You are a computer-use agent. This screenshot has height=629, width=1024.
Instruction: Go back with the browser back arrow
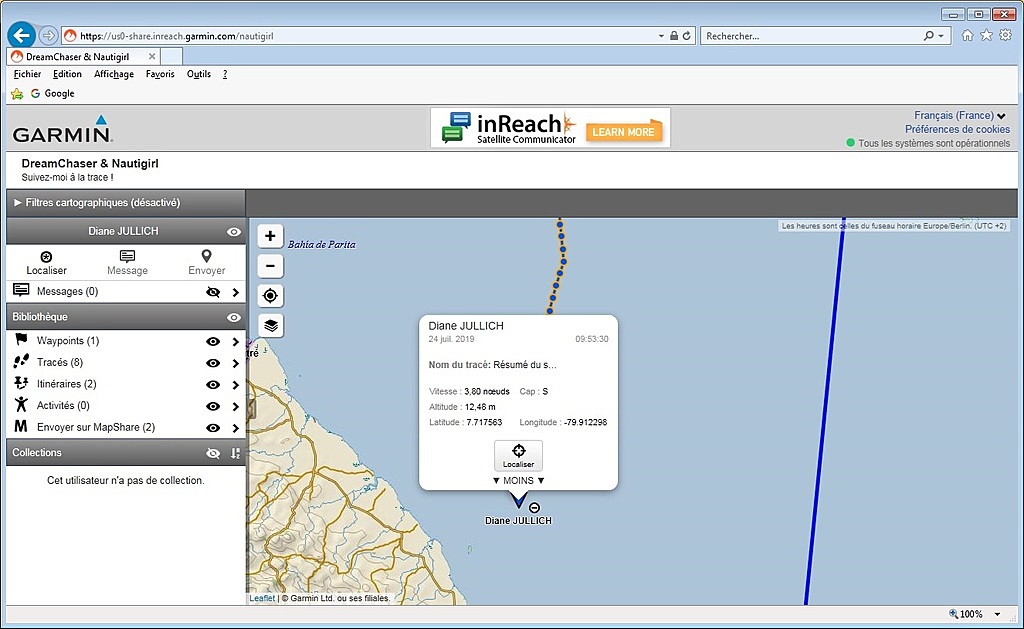click(x=22, y=35)
